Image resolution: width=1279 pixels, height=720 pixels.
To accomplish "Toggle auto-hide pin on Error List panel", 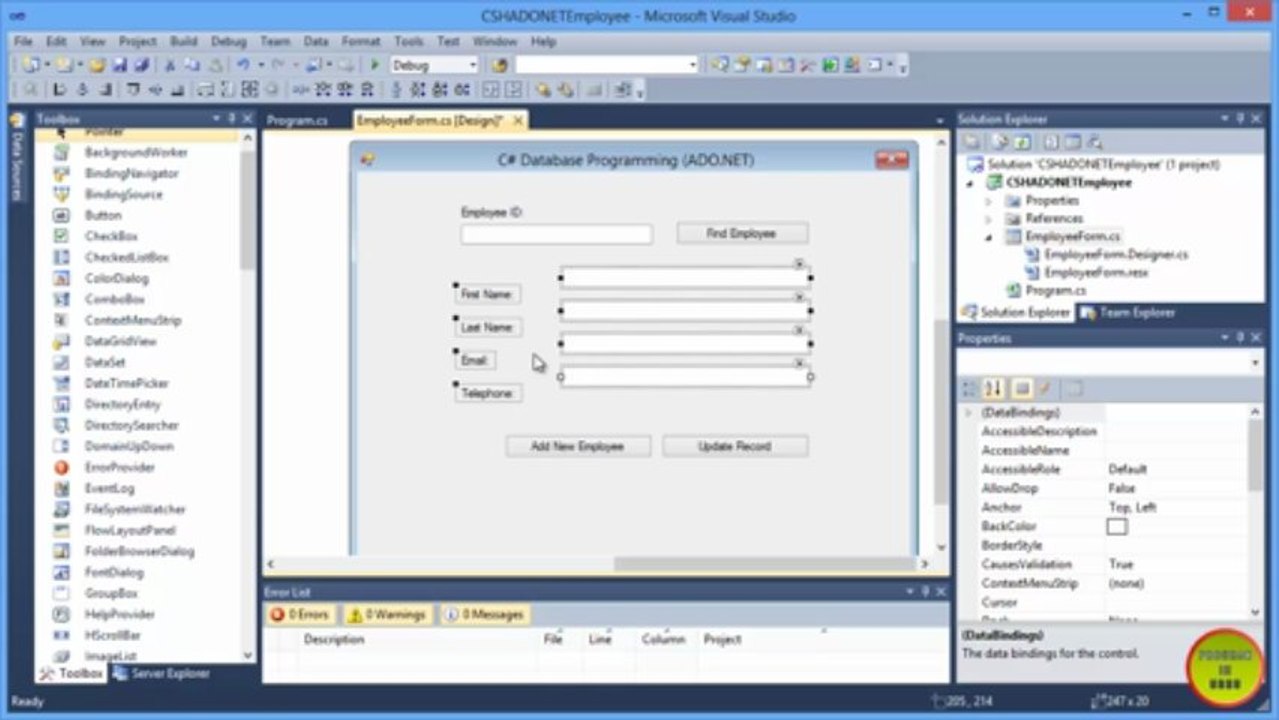I will pyautogui.click(x=924, y=592).
